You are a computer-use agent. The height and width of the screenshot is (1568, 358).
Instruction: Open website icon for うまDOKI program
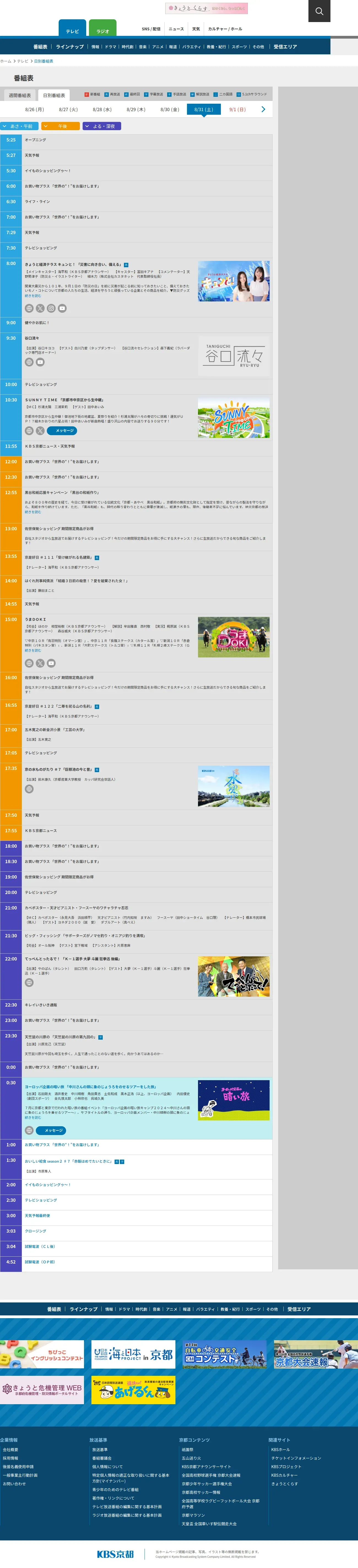[29, 663]
